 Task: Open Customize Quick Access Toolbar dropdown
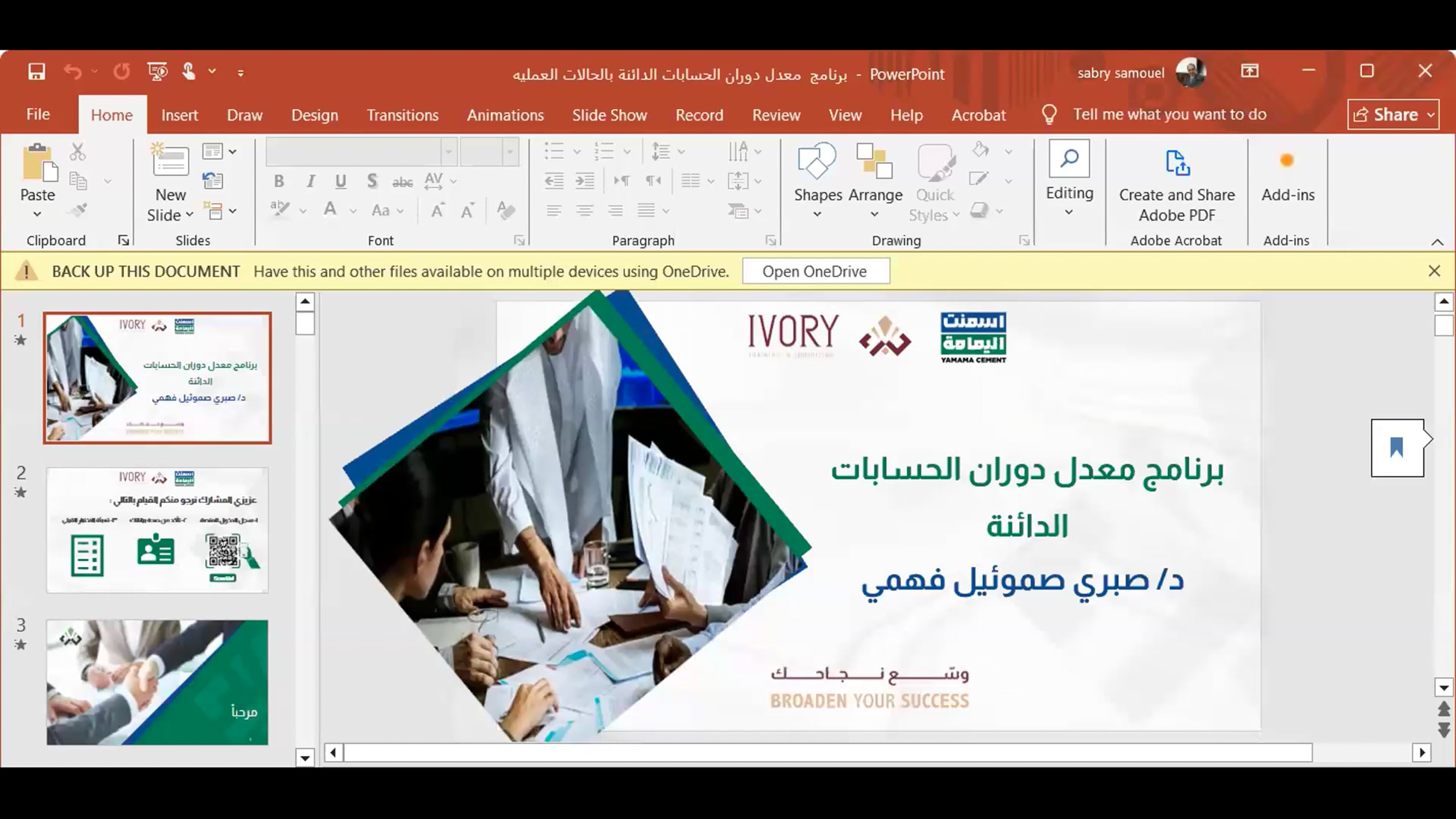(240, 73)
